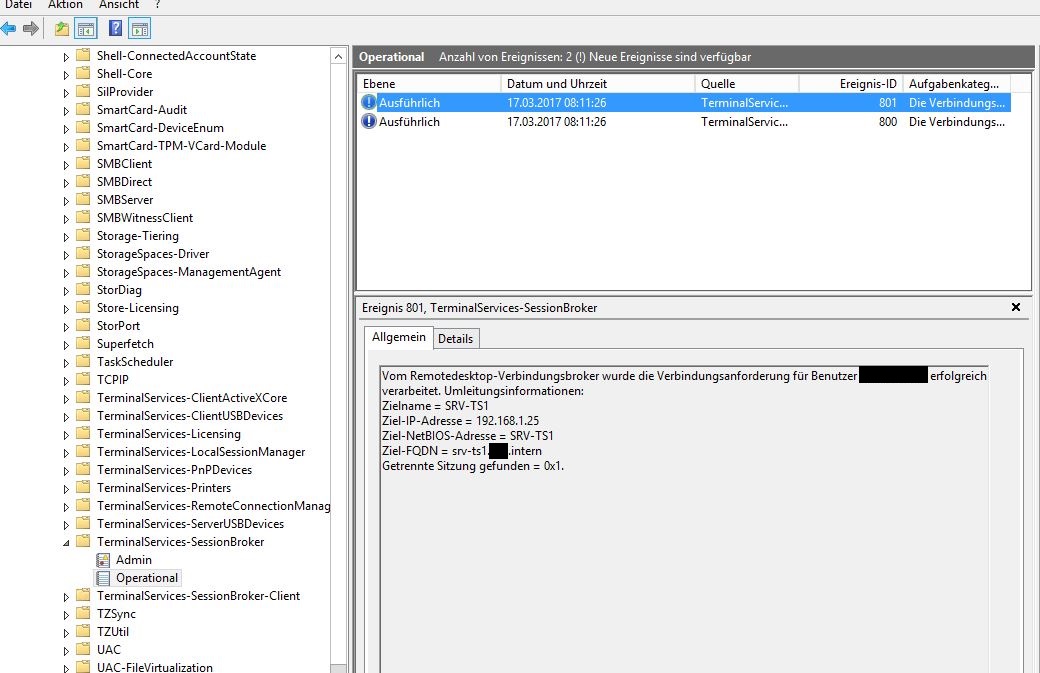
Task: Expand the TaskScheduler tree node
Action: [x=67, y=362]
